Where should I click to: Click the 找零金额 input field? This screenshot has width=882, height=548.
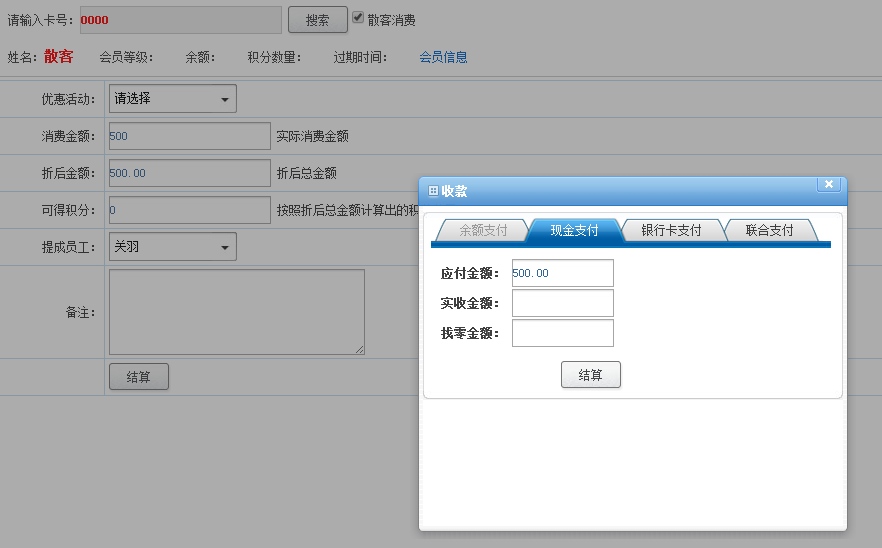(x=562, y=333)
